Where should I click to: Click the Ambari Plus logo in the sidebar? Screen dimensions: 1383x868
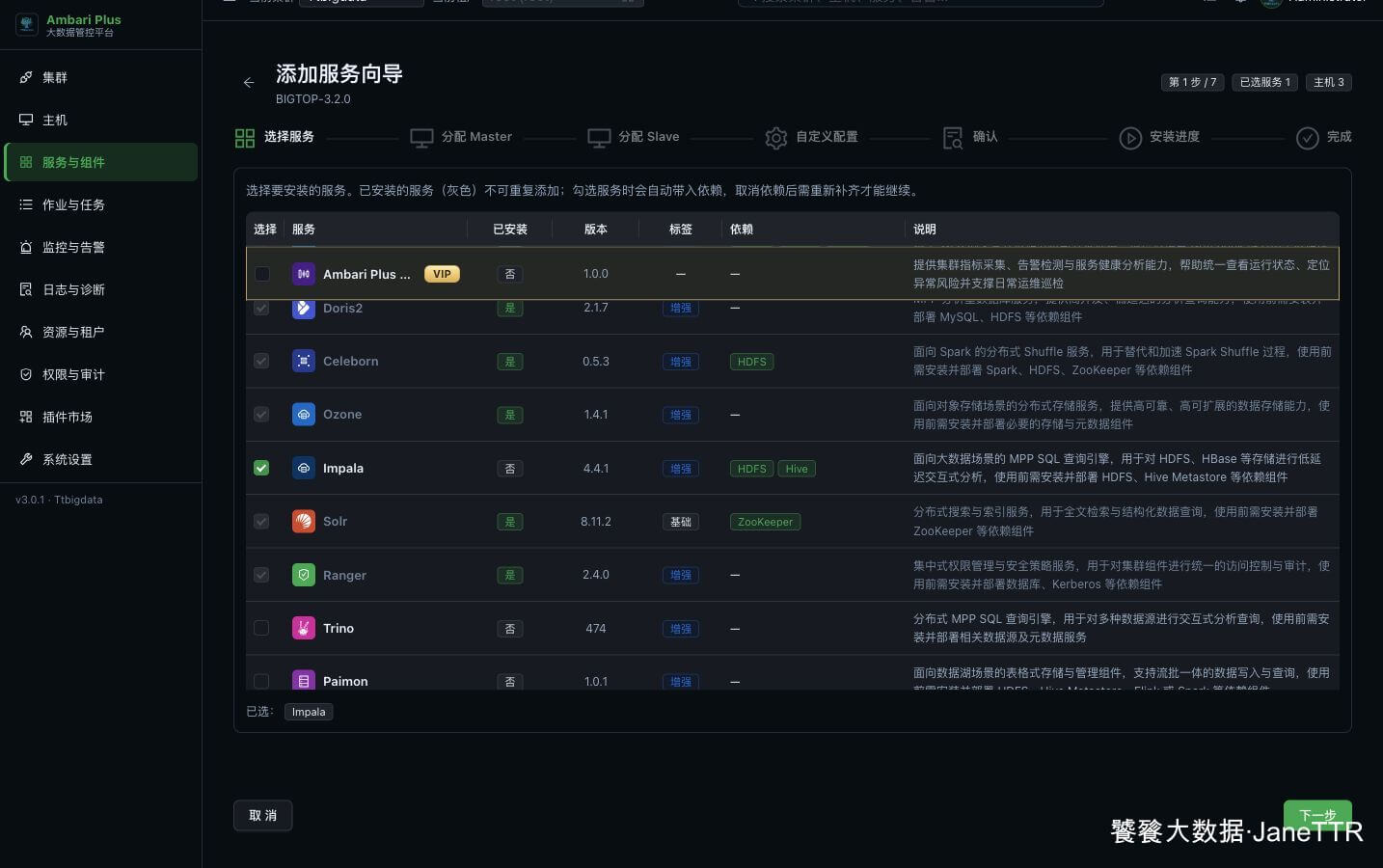[27, 25]
